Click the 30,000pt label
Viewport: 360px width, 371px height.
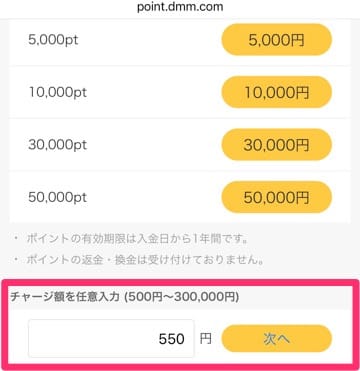pos(57,145)
